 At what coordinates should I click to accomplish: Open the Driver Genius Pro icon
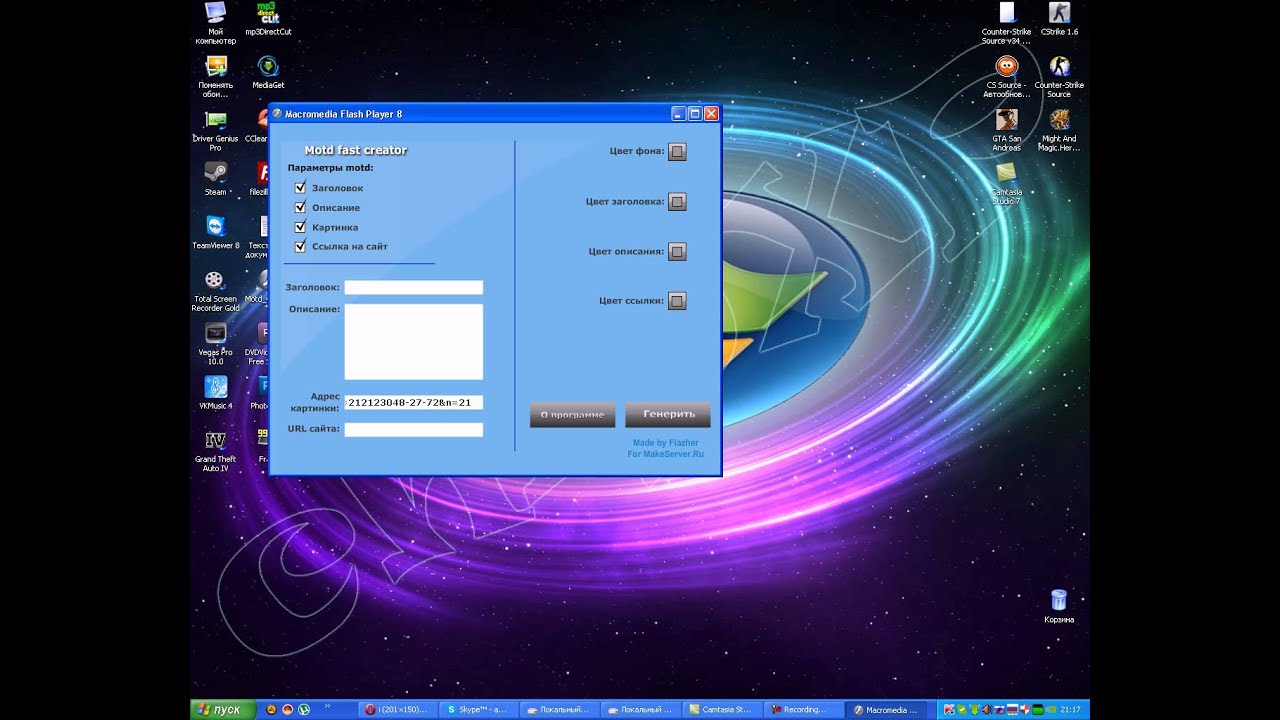pos(215,130)
